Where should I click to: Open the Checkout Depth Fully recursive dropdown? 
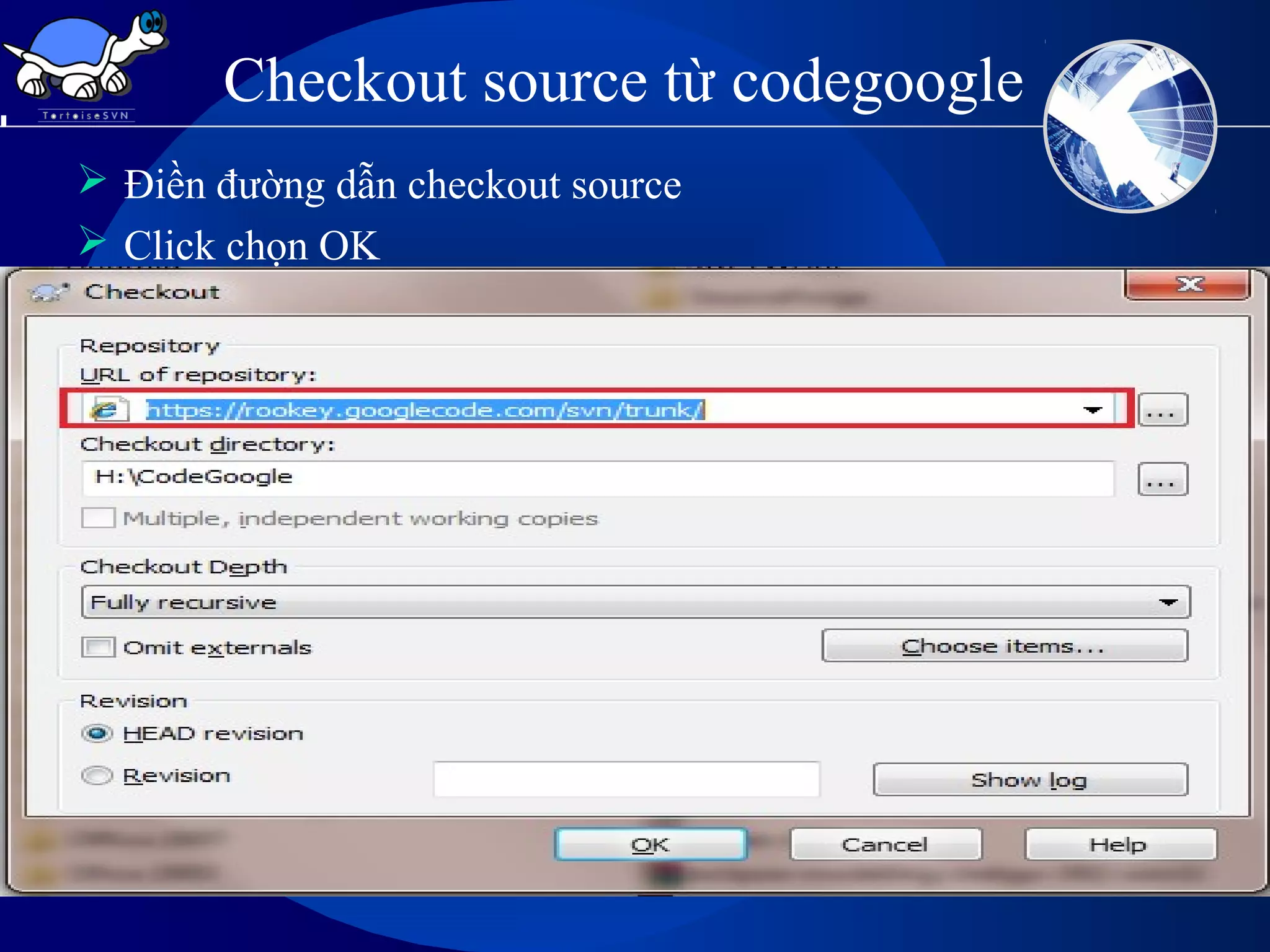click(x=636, y=602)
